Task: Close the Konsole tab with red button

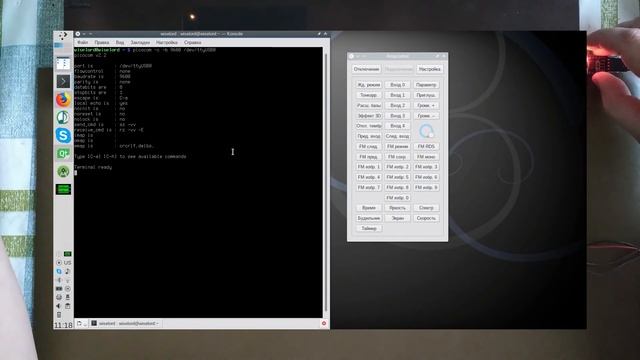Action: [x=324, y=323]
